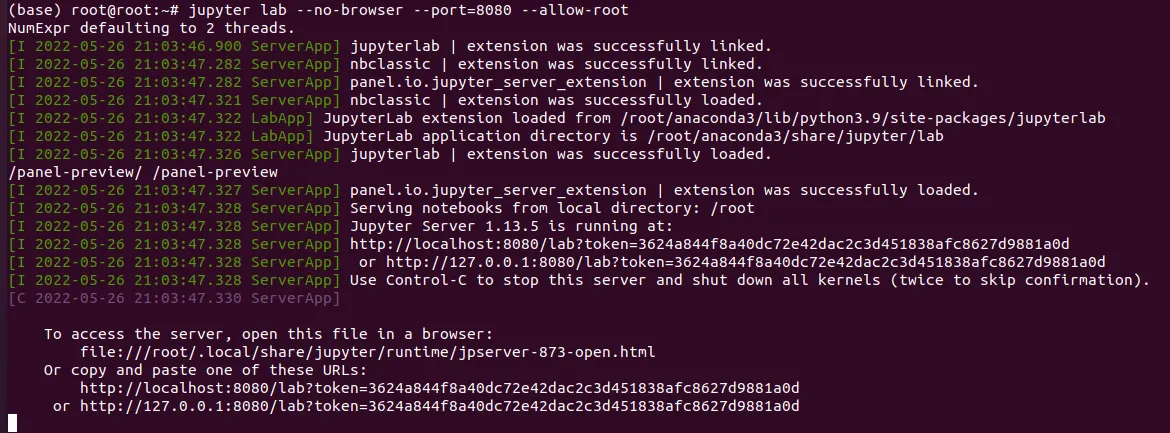Click the jpserver-873-open.html file path
Image resolution: width=1170 pixels, height=433 pixels.
tap(368, 352)
